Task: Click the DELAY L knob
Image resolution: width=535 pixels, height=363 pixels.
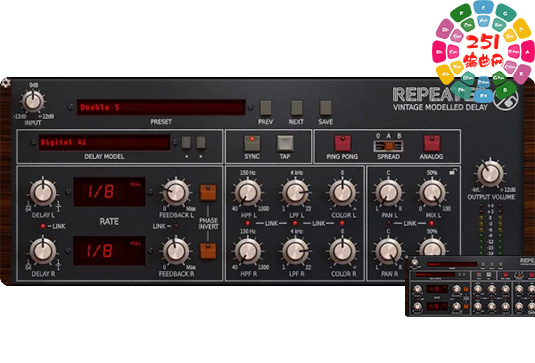Action: (x=43, y=192)
